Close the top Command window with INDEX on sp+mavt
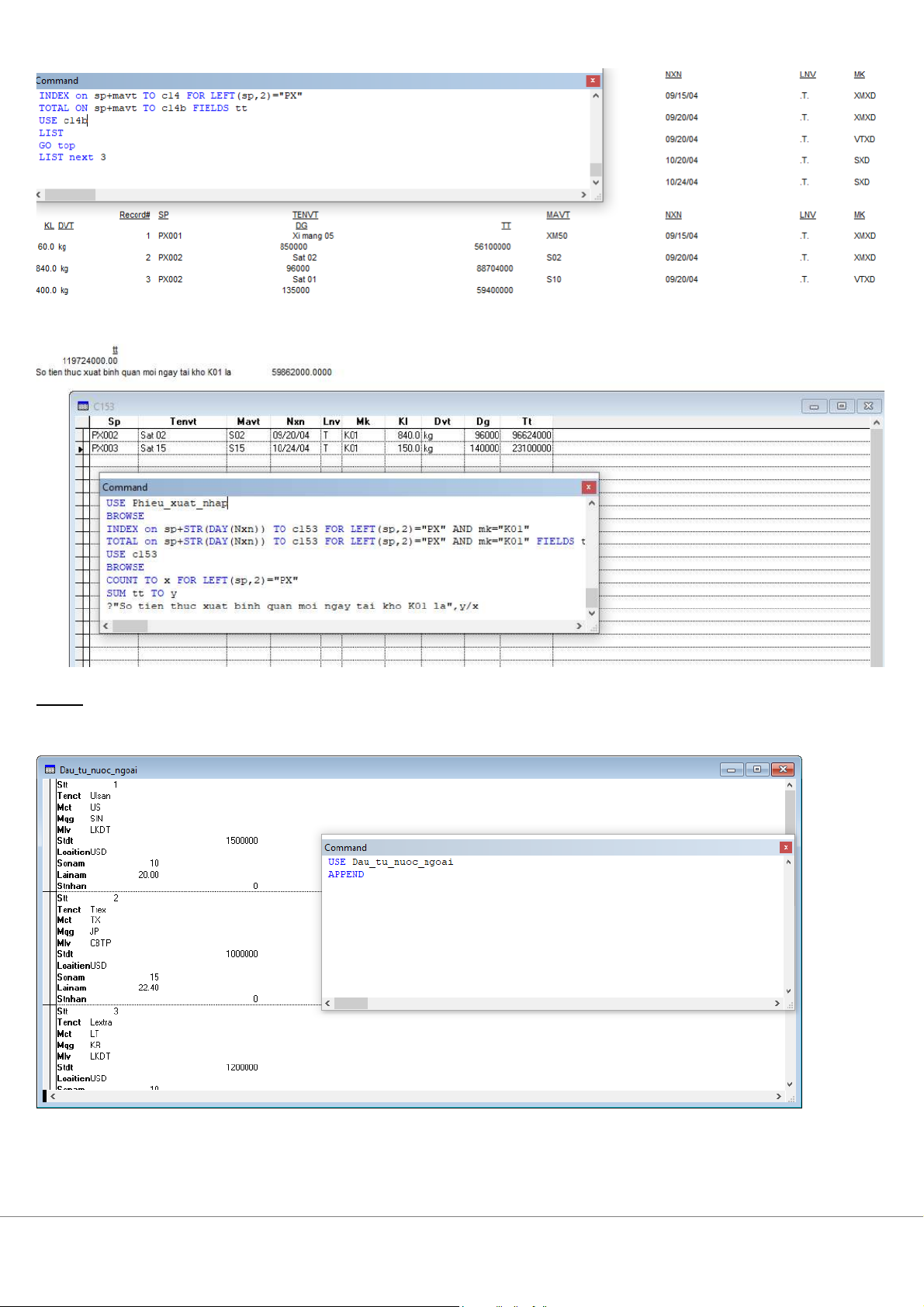The height and width of the screenshot is (1307, 924). click(x=593, y=81)
